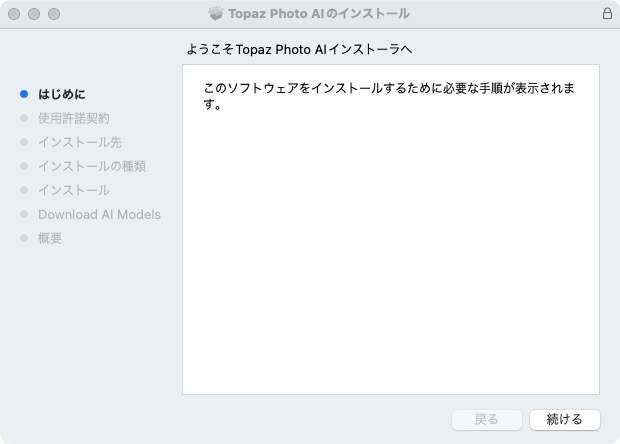The height and width of the screenshot is (444, 620).
Task: Click the bullet beside インストールの種類
Action: click(x=24, y=166)
